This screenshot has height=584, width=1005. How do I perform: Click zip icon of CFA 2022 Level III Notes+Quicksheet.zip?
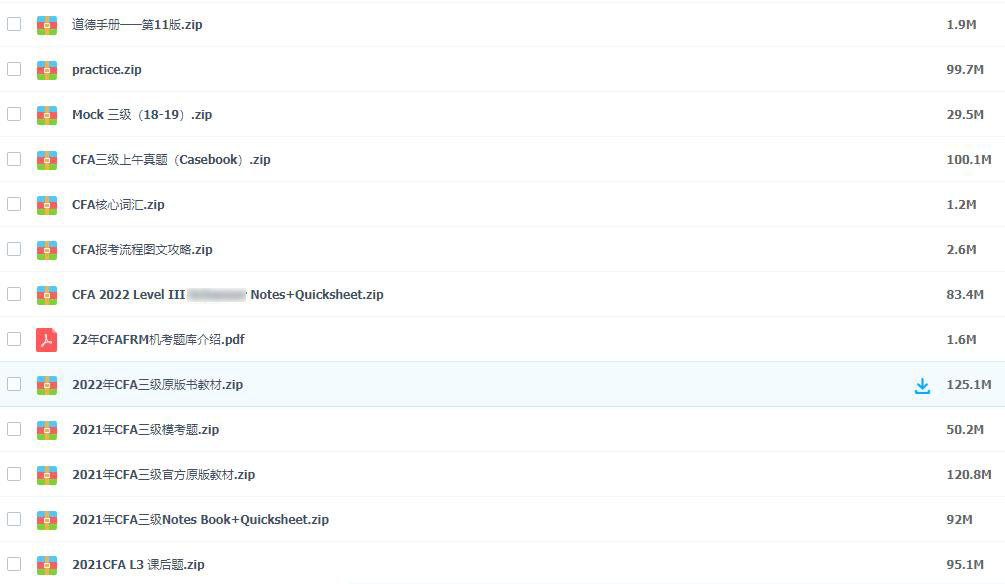point(47,295)
